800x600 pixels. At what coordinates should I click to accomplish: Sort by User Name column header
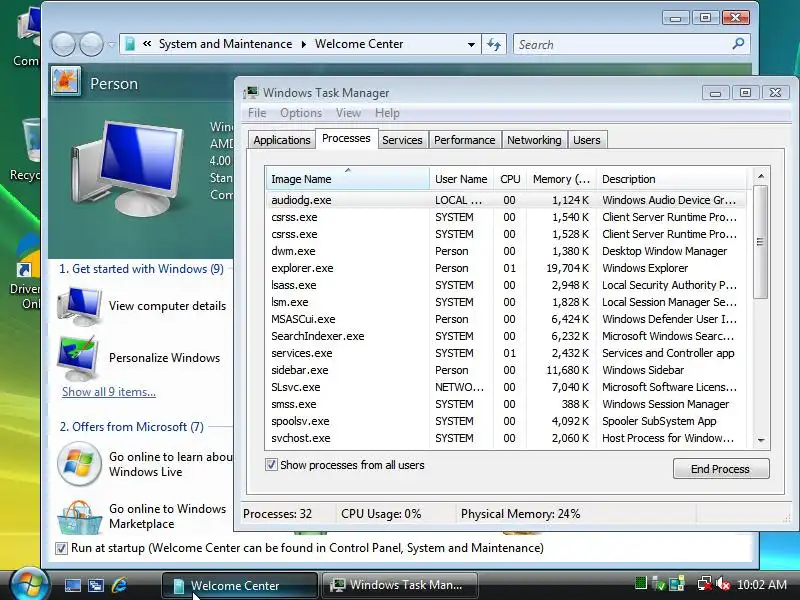point(461,179)
